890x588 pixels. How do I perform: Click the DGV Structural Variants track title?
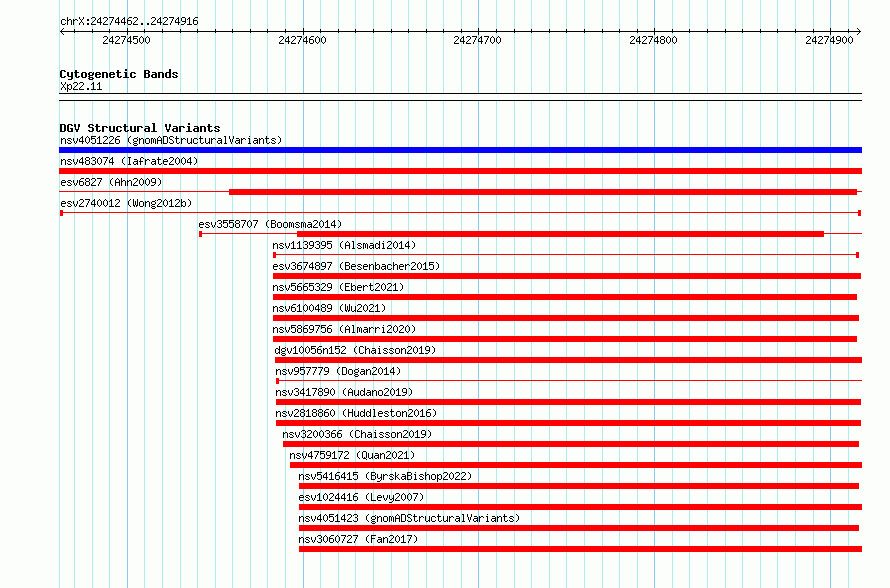140,128
